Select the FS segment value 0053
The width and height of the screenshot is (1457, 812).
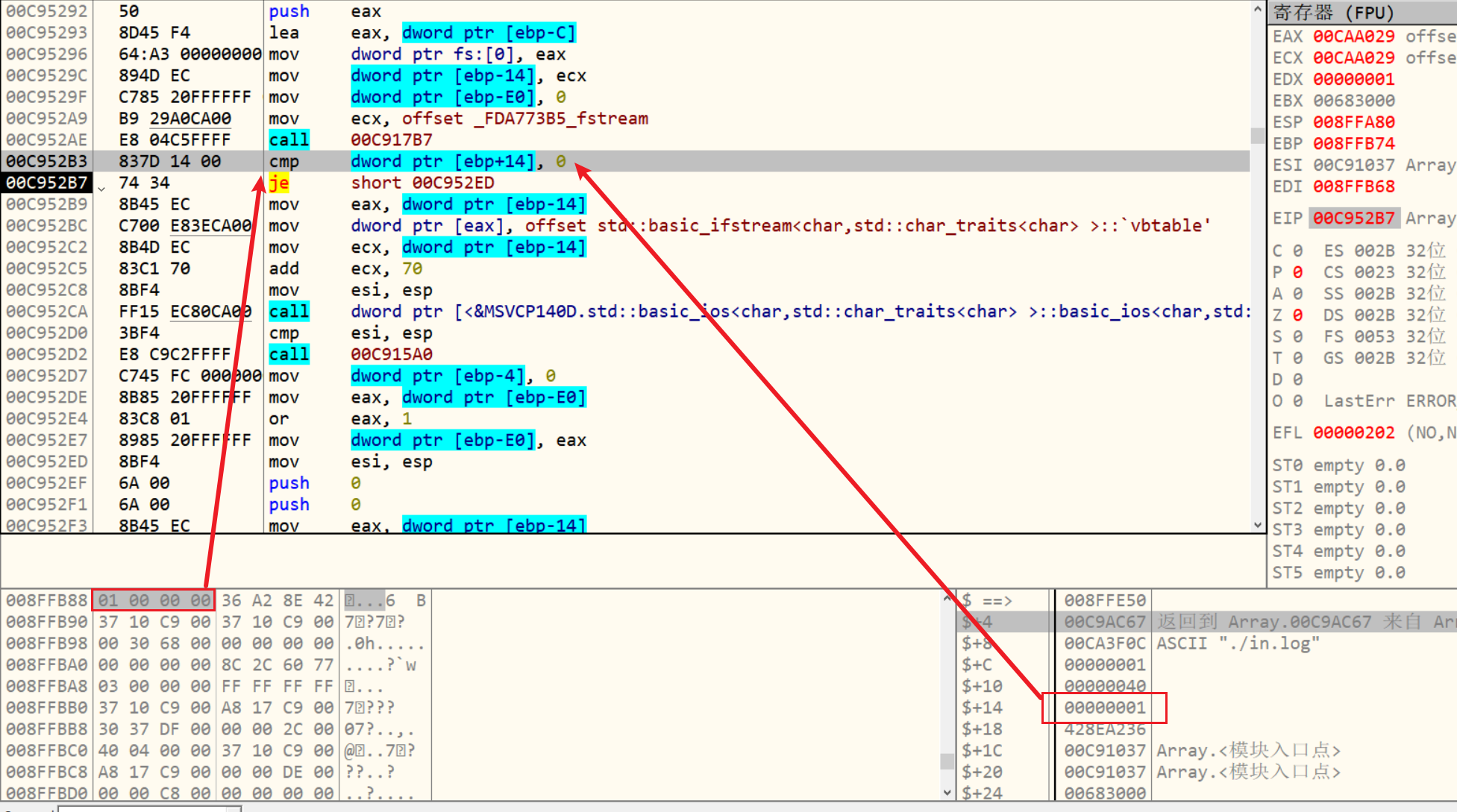click(x=1374, y=337)
